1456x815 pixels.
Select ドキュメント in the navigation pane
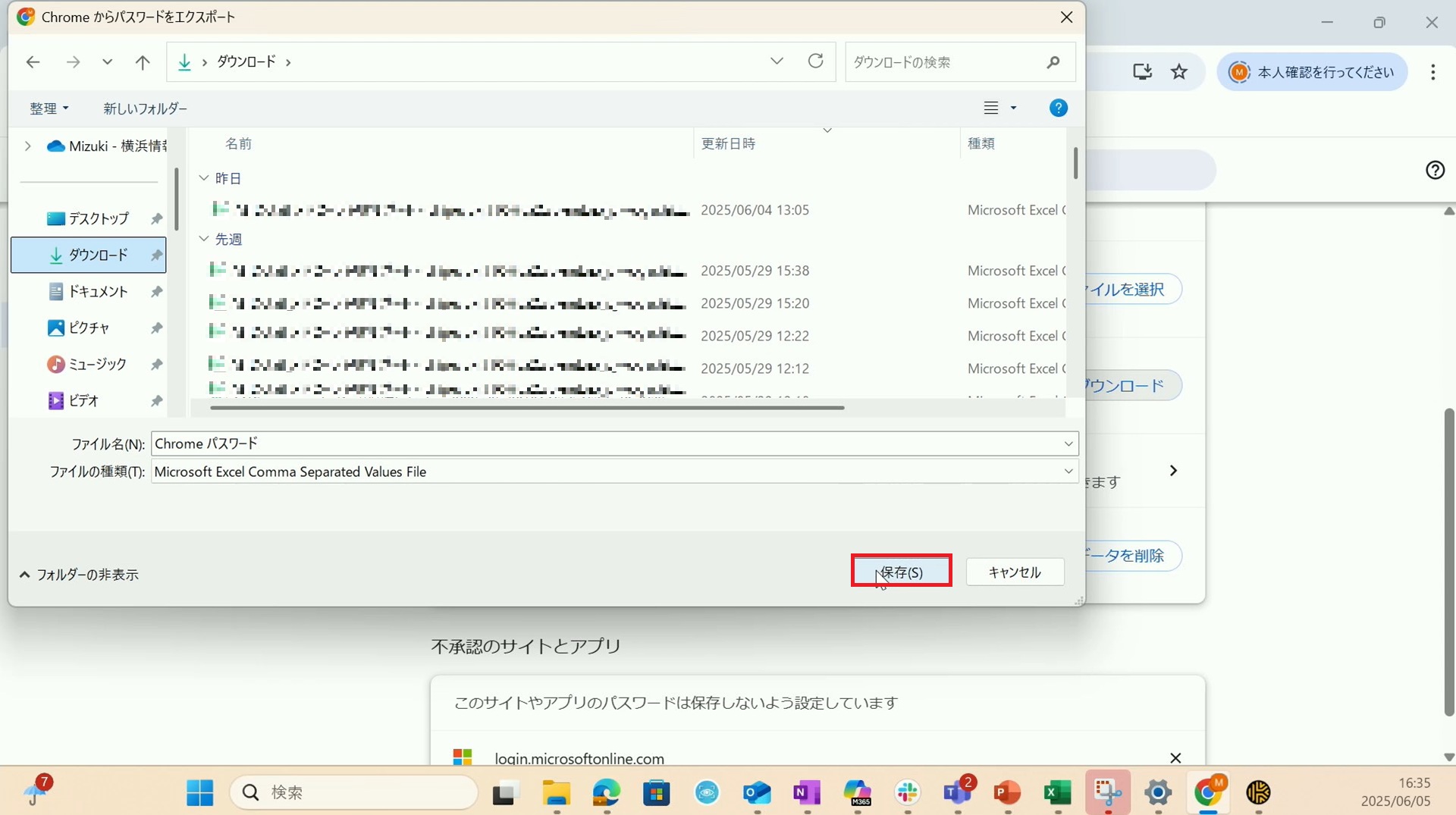[x=98, y=291]
